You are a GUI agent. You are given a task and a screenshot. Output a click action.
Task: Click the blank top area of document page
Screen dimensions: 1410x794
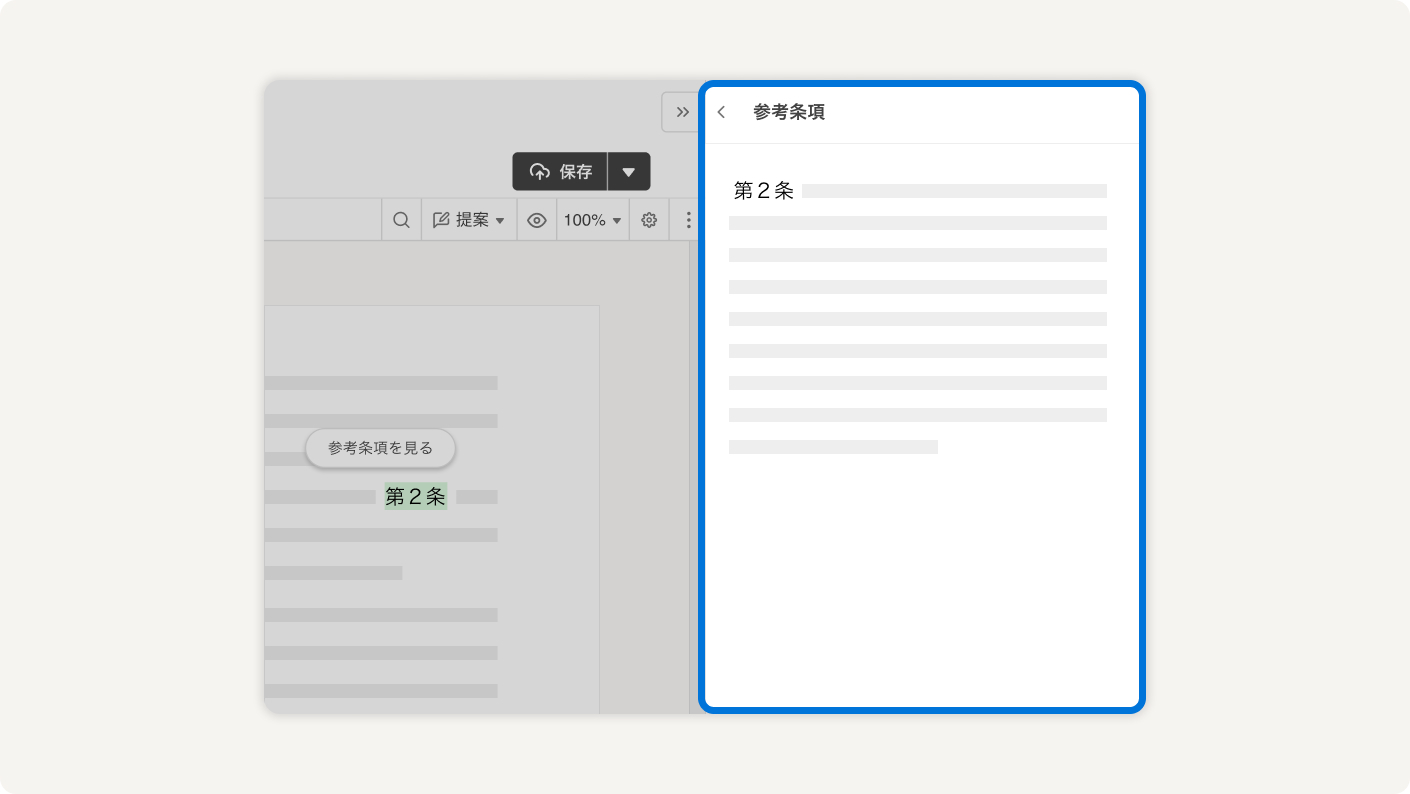[430, 338]
